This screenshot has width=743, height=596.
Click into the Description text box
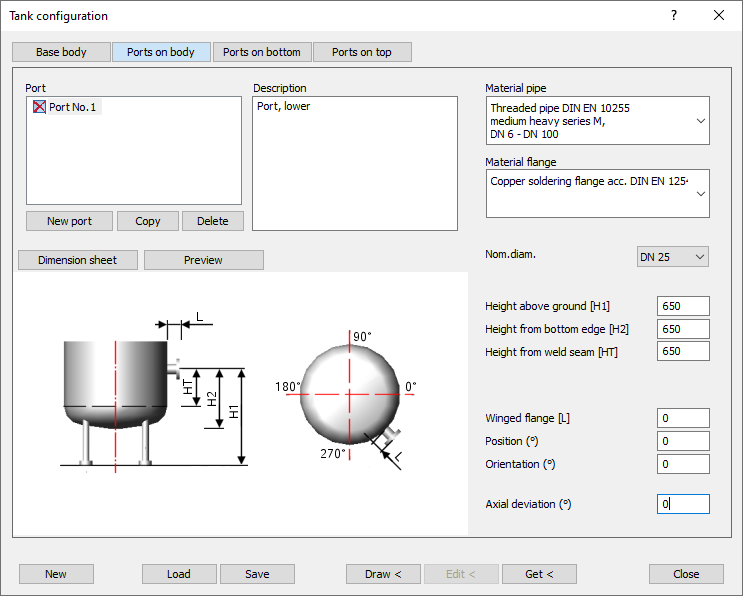coord(355,164)
